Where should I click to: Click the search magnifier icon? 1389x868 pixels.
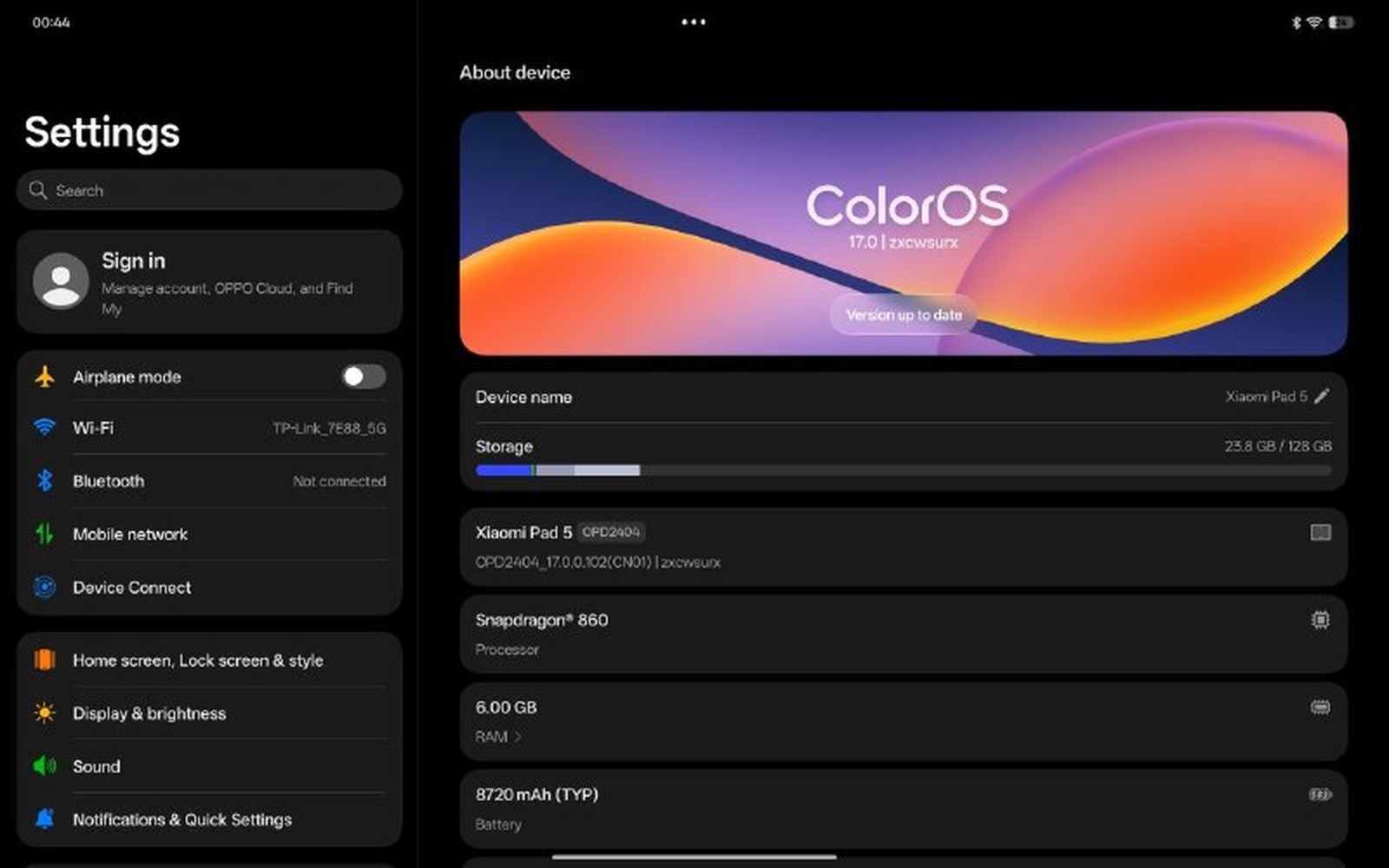[37, 189]
